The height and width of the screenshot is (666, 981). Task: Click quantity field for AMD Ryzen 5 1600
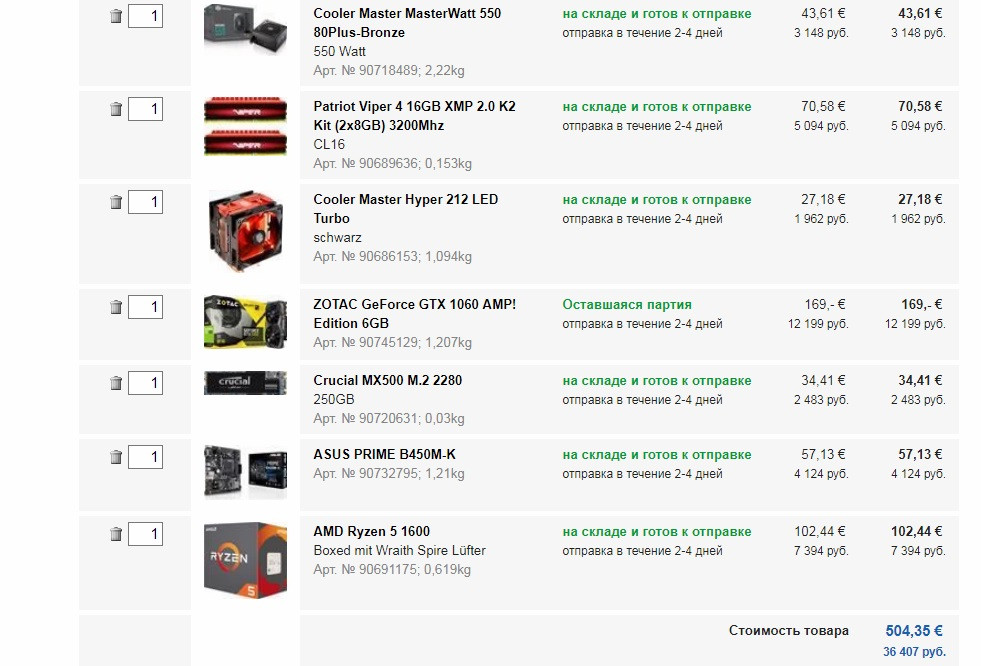145,534
